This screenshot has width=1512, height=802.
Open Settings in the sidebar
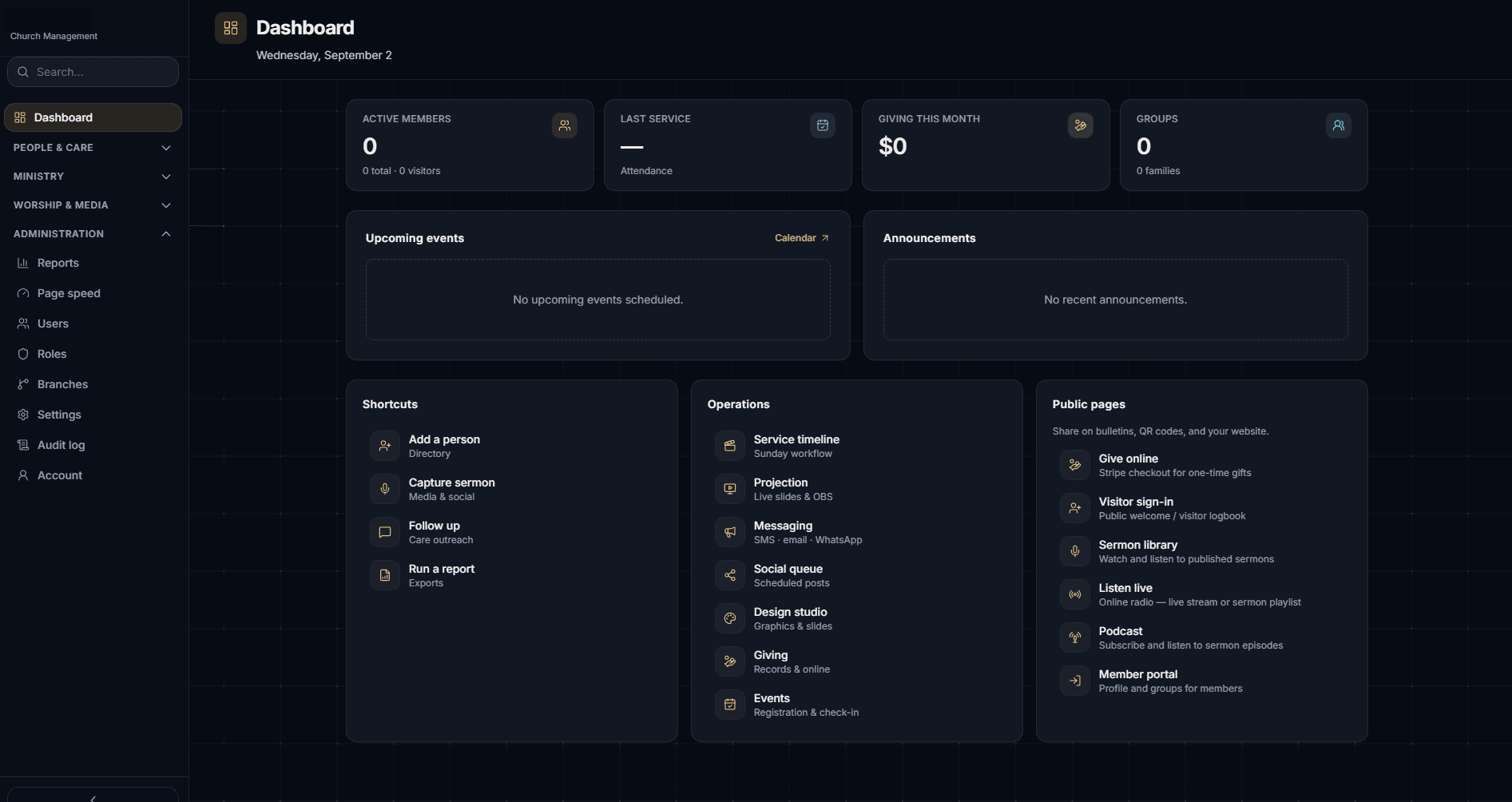tap(93, 415)
